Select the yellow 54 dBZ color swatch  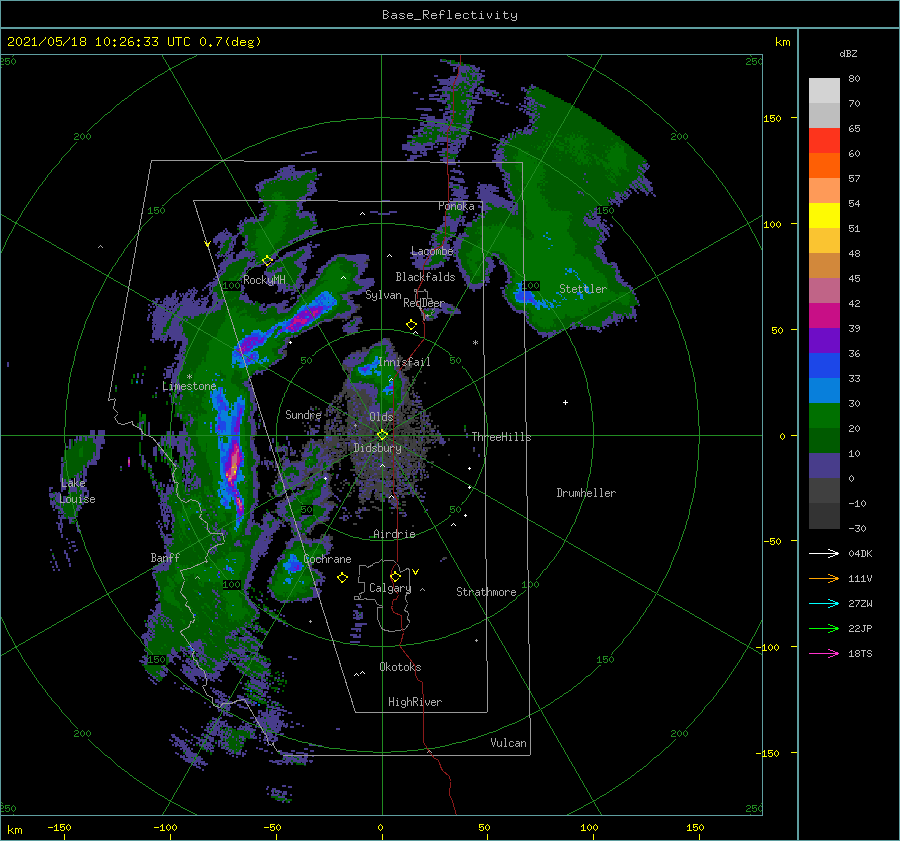pyautogui.click(x=824, y=215)
